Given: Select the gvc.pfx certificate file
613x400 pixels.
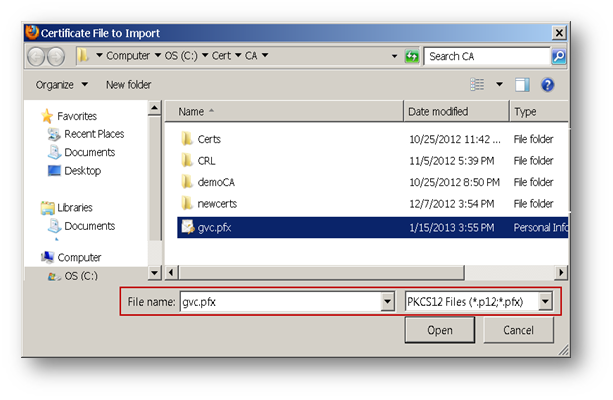Looking at the screenshot, I should 209,227.
